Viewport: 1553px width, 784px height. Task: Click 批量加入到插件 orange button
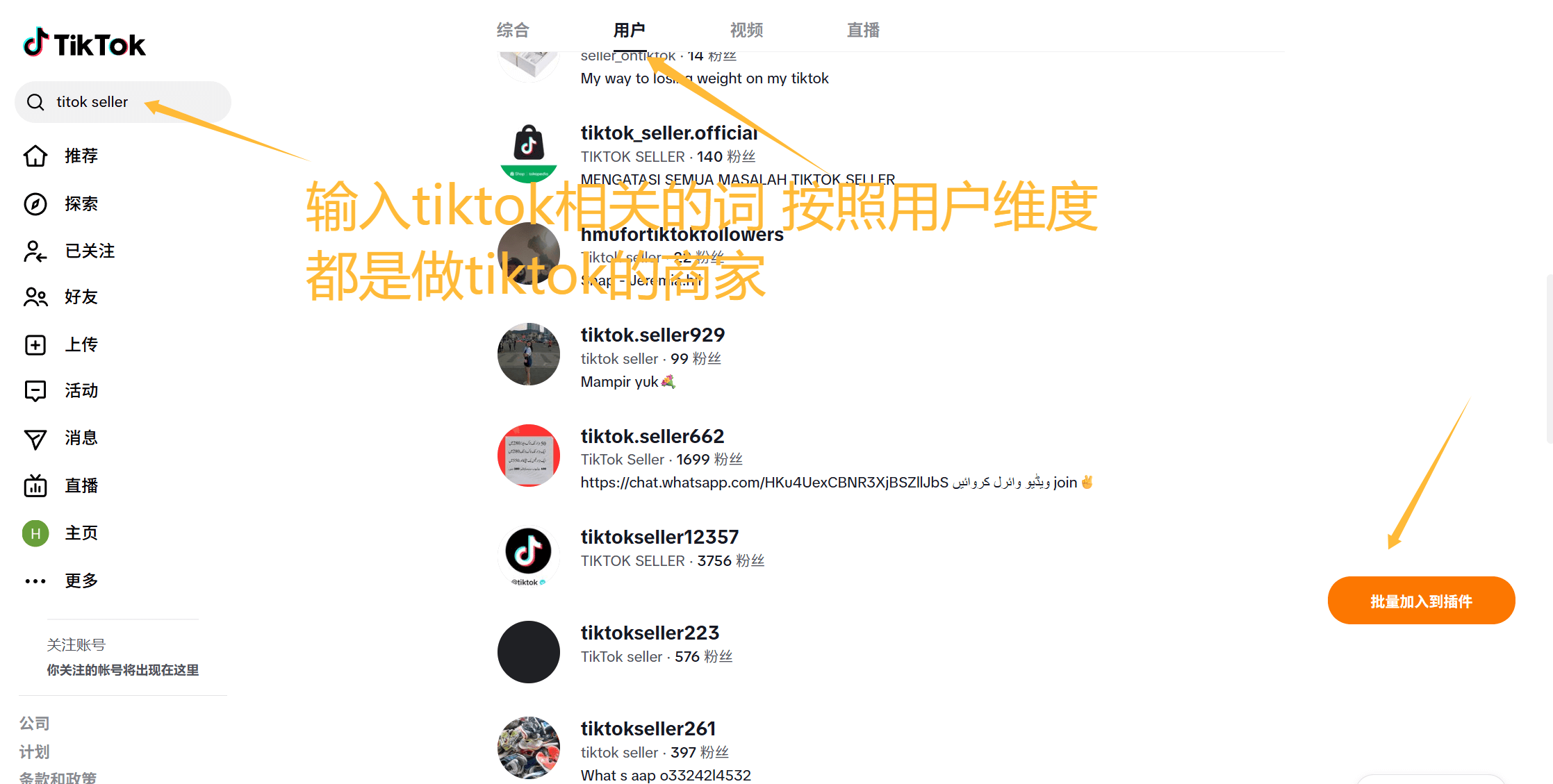click(x=1421, y=601)
